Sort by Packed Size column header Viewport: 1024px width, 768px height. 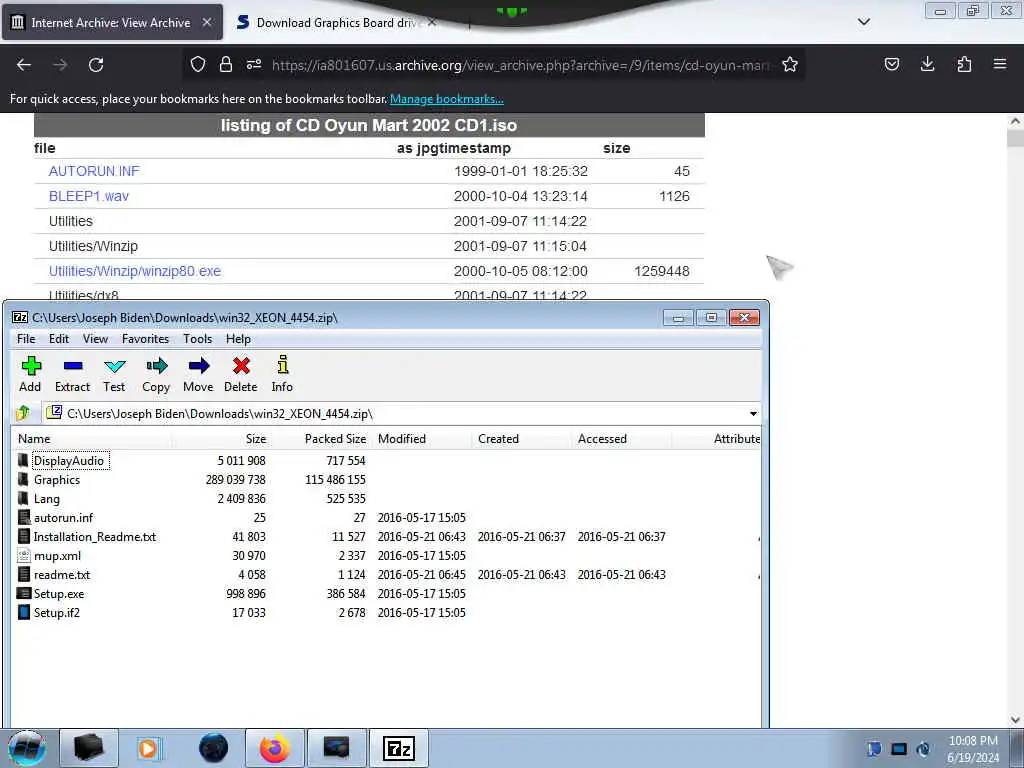click(321, 439)
